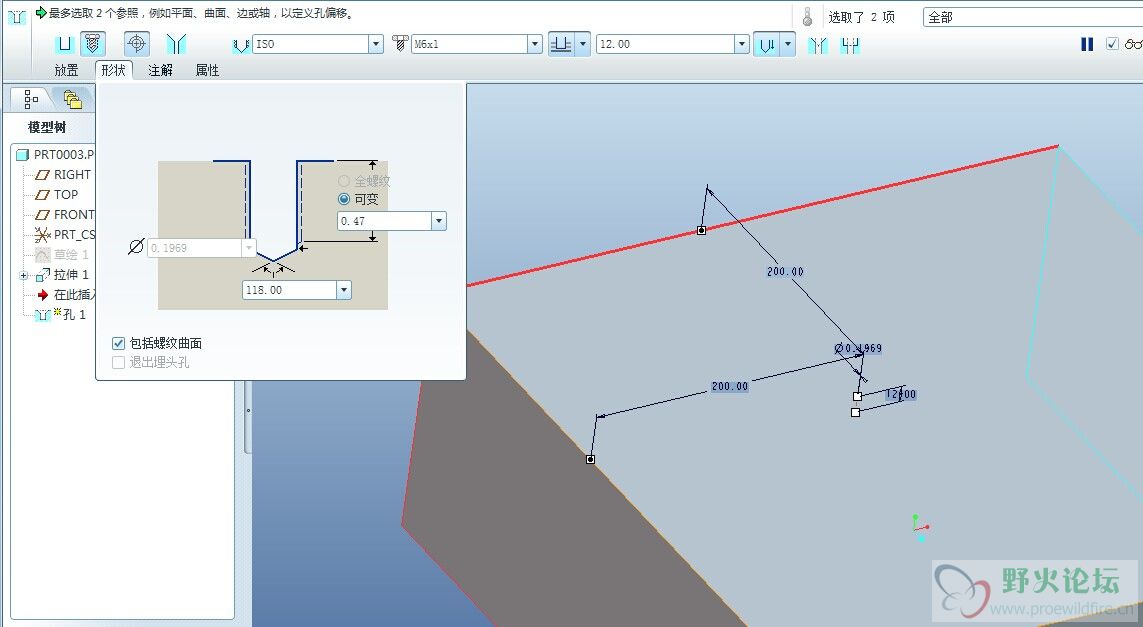
Task: Open the 118.00 tip angle dropdown
Action: point(343,290)
